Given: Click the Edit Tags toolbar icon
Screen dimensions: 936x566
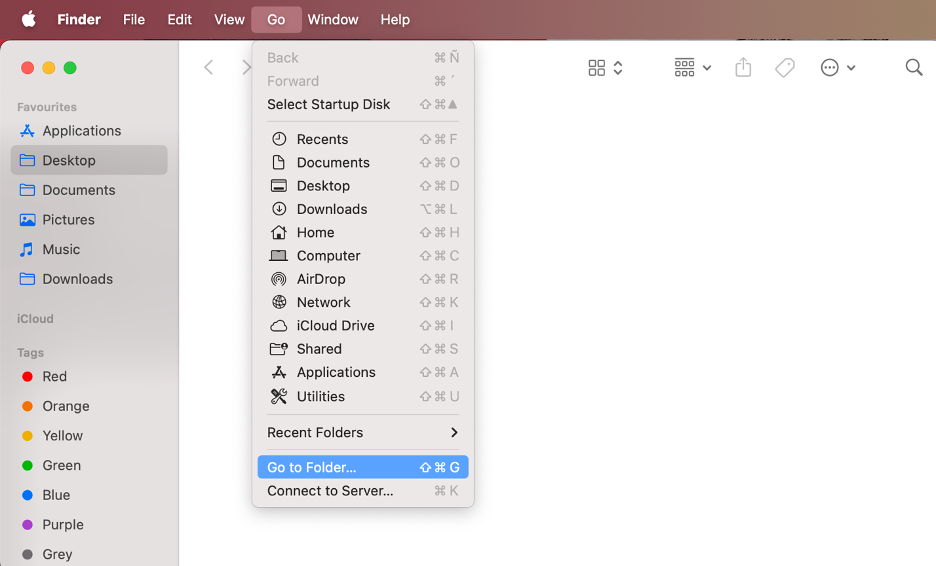Looking at the screenshot, I should [x=784, y=67].
